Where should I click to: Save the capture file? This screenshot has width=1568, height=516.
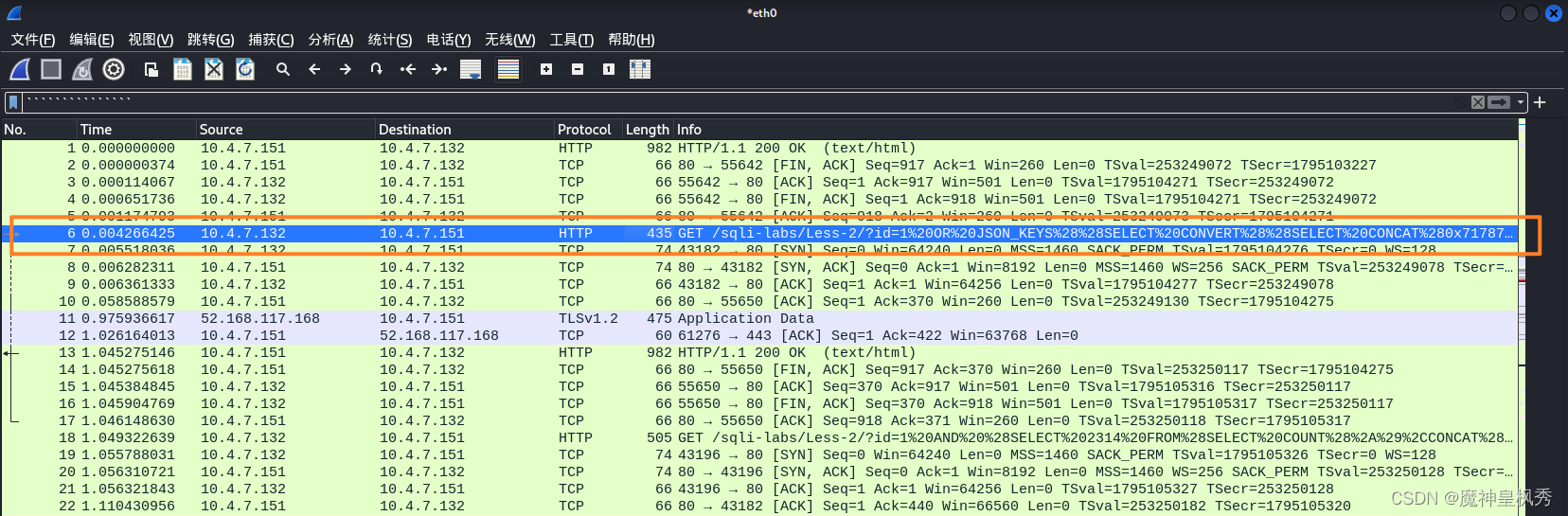pyautogui.click(x=183, y=69)
